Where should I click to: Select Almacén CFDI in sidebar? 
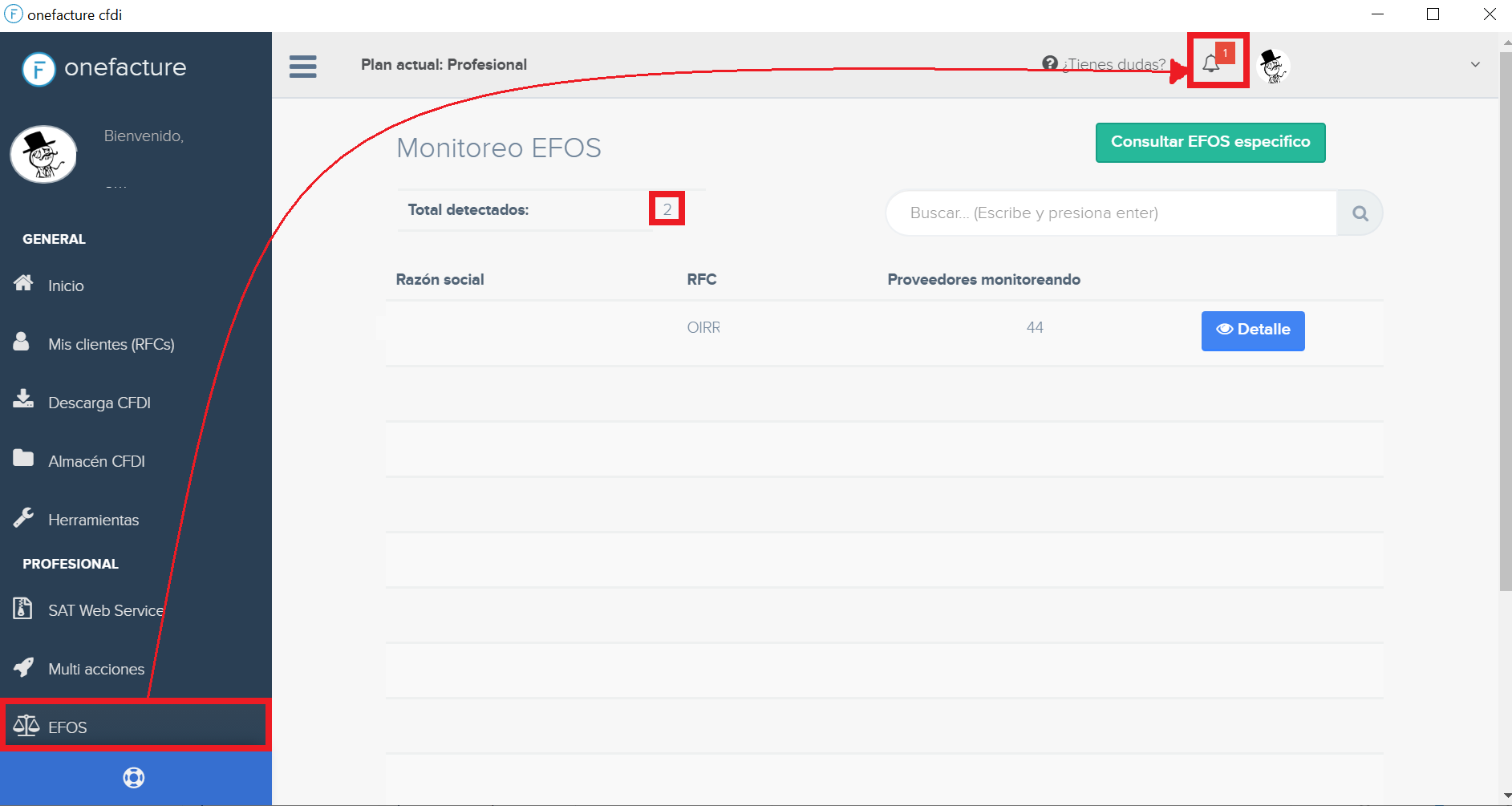[x=96, y=461]
